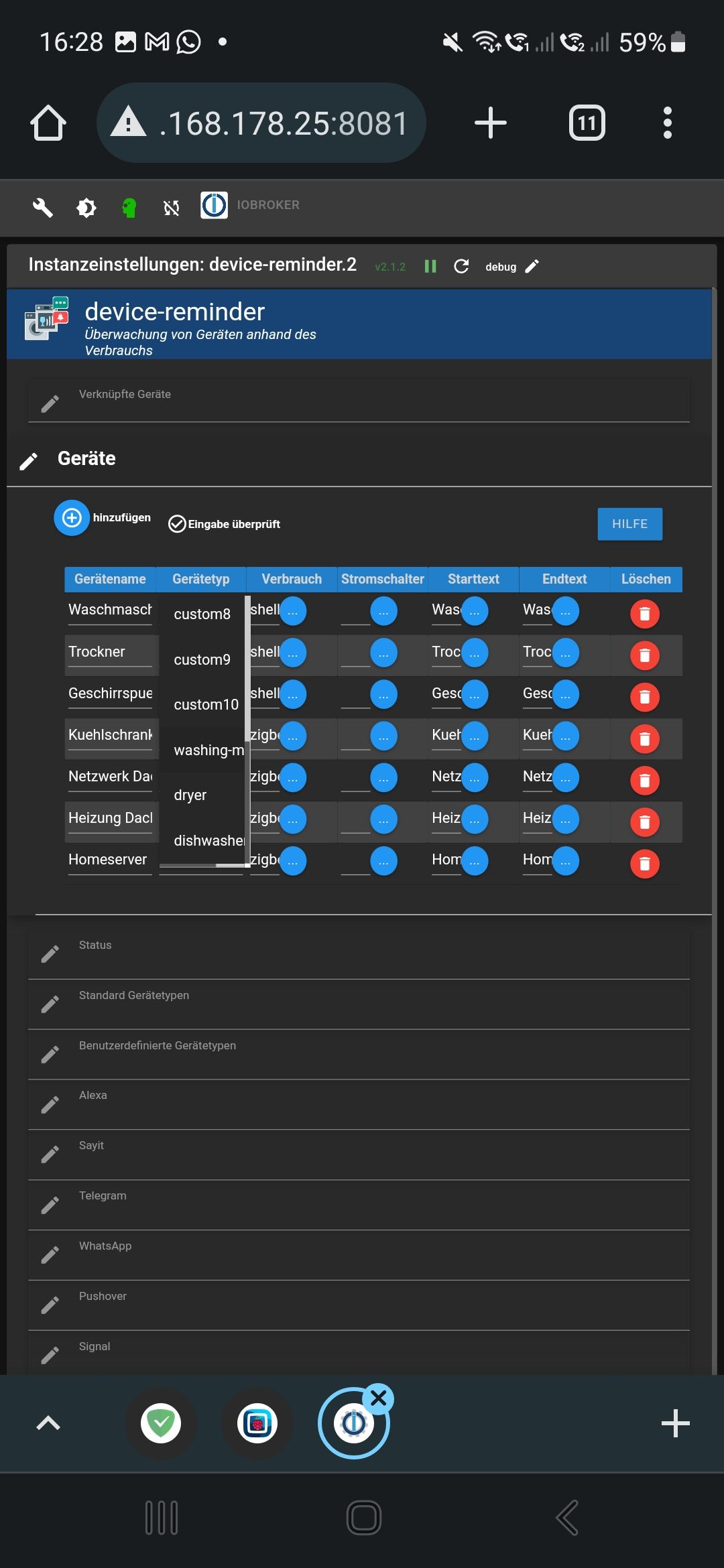Image resolution: width=724 pixels, height=1568 pixels.
Task: Open Starttext picker for Waschmaschine row
Action: pyautogui.click(x=475, y=611)
